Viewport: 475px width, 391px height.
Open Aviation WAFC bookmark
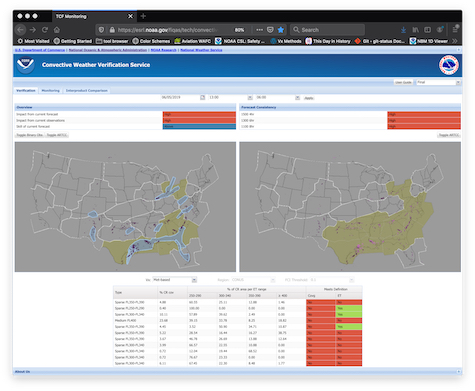(x=193, y=41)
